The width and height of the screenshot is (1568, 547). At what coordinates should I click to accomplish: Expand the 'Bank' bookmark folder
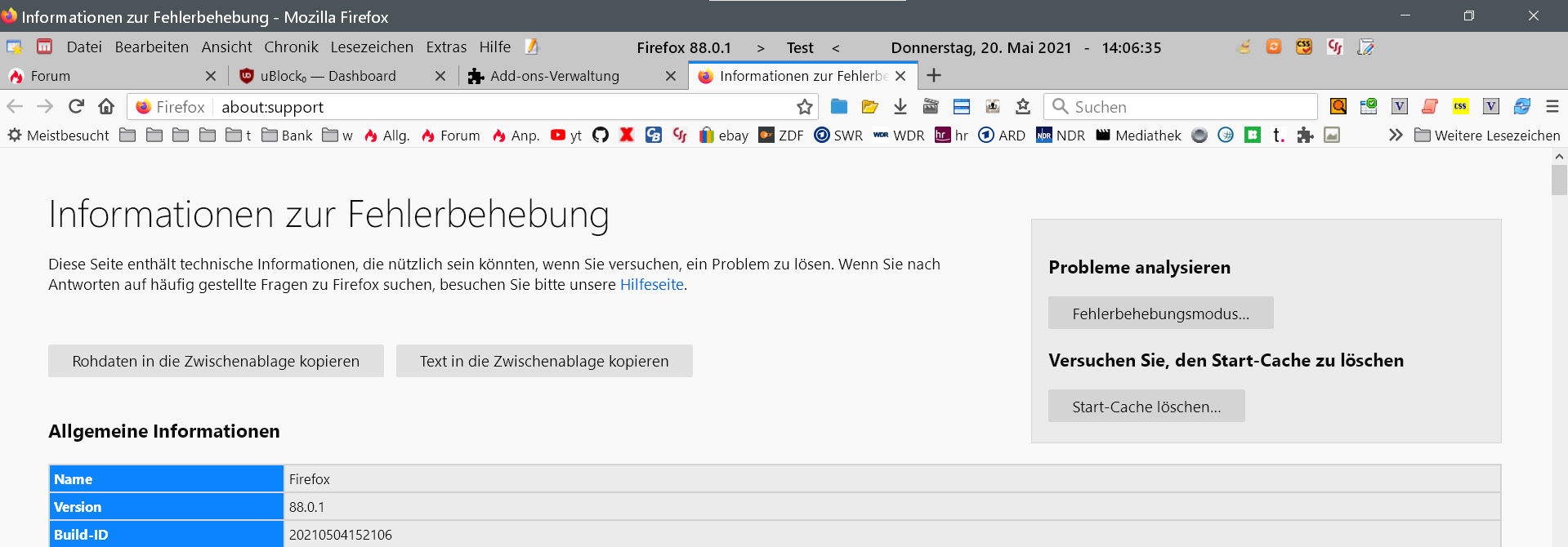pyautogui.click(x=287, y=136)
